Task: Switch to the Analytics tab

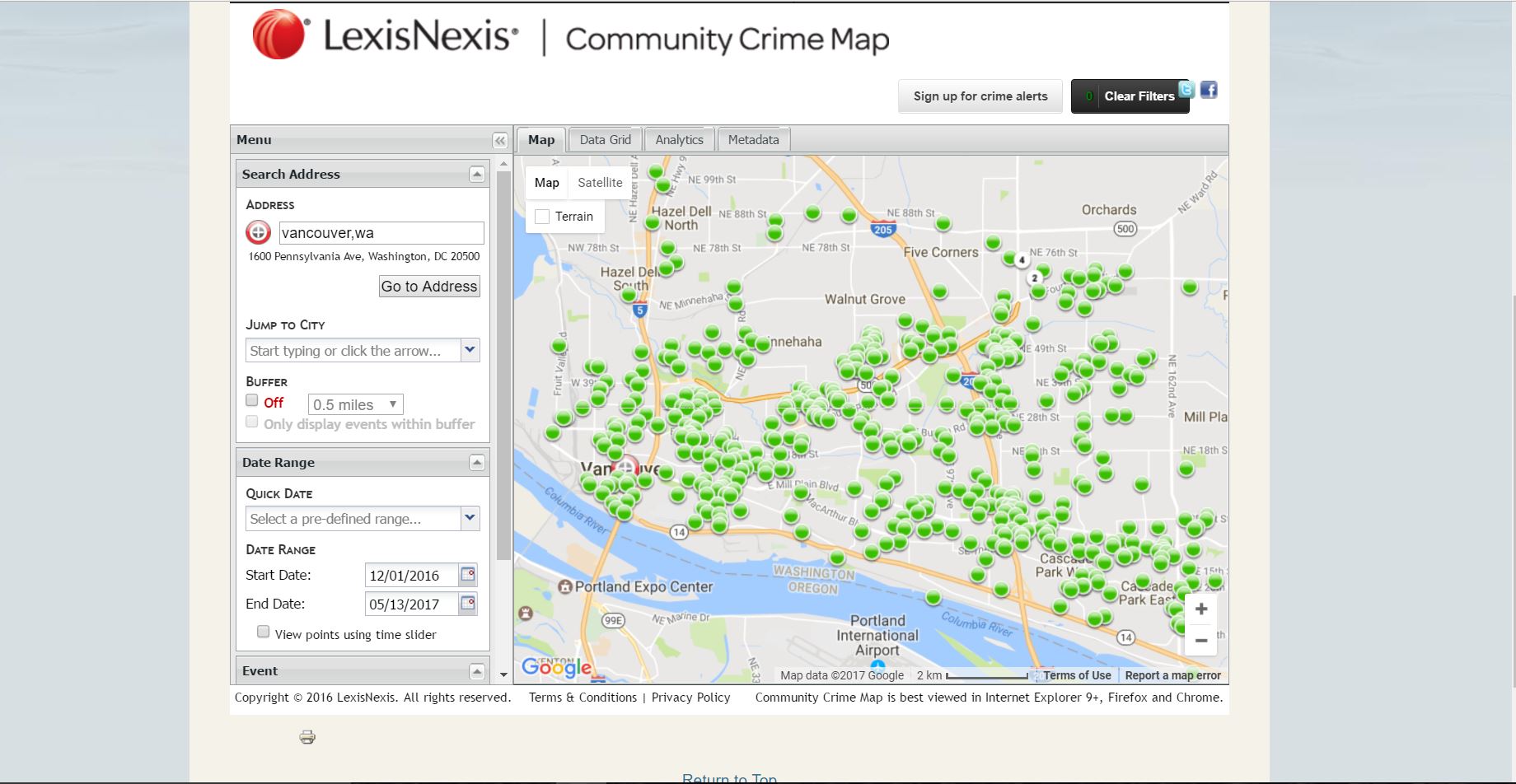Action: [679, 139]
